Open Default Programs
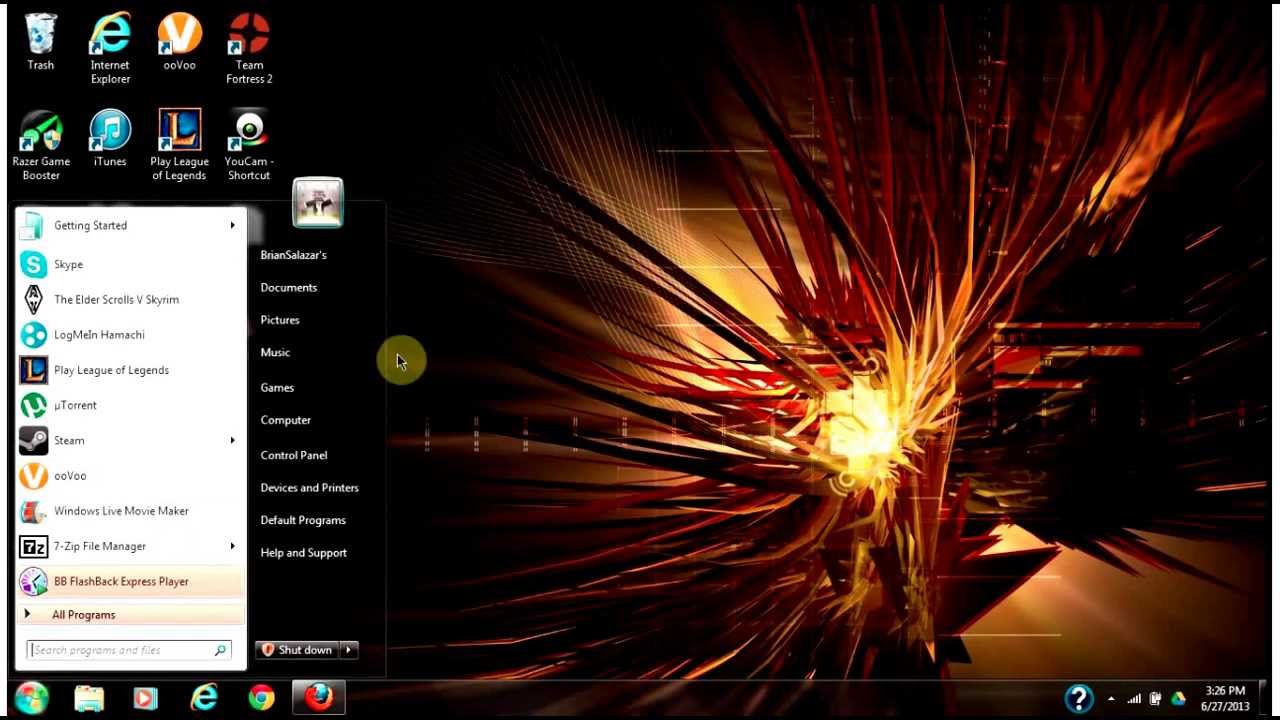Viewport: 1280px width, 720px height. [303, 520]
